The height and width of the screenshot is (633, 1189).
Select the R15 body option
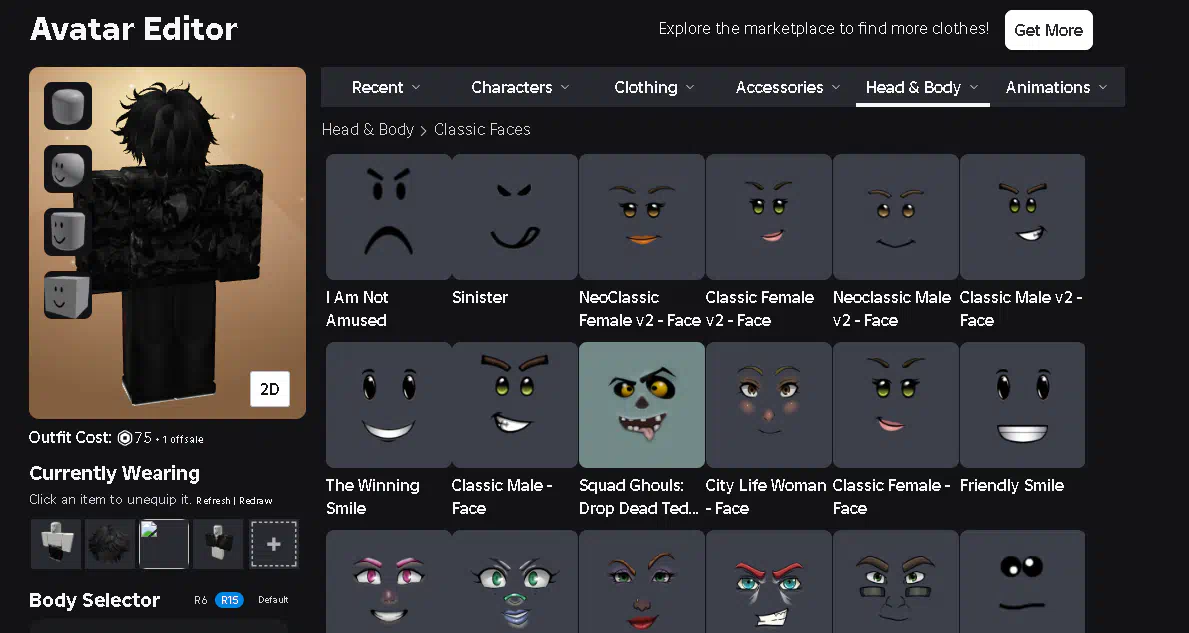pos(229,600)
